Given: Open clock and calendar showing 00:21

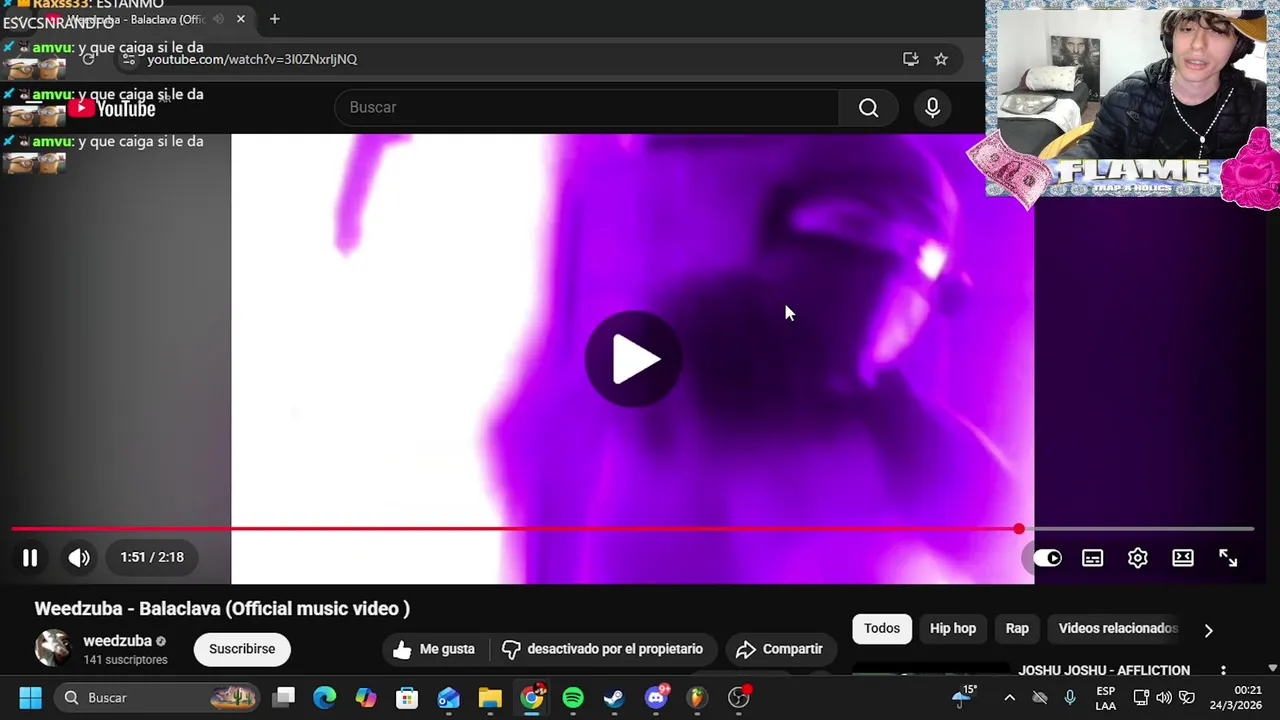Looking at the screenshot, I should coord(1236,698).
